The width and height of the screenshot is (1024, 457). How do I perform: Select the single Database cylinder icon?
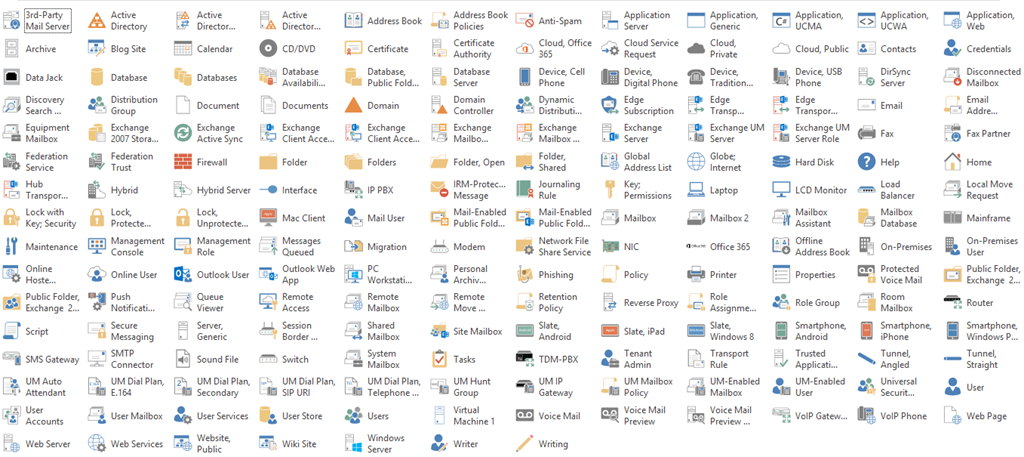[97, 77]
